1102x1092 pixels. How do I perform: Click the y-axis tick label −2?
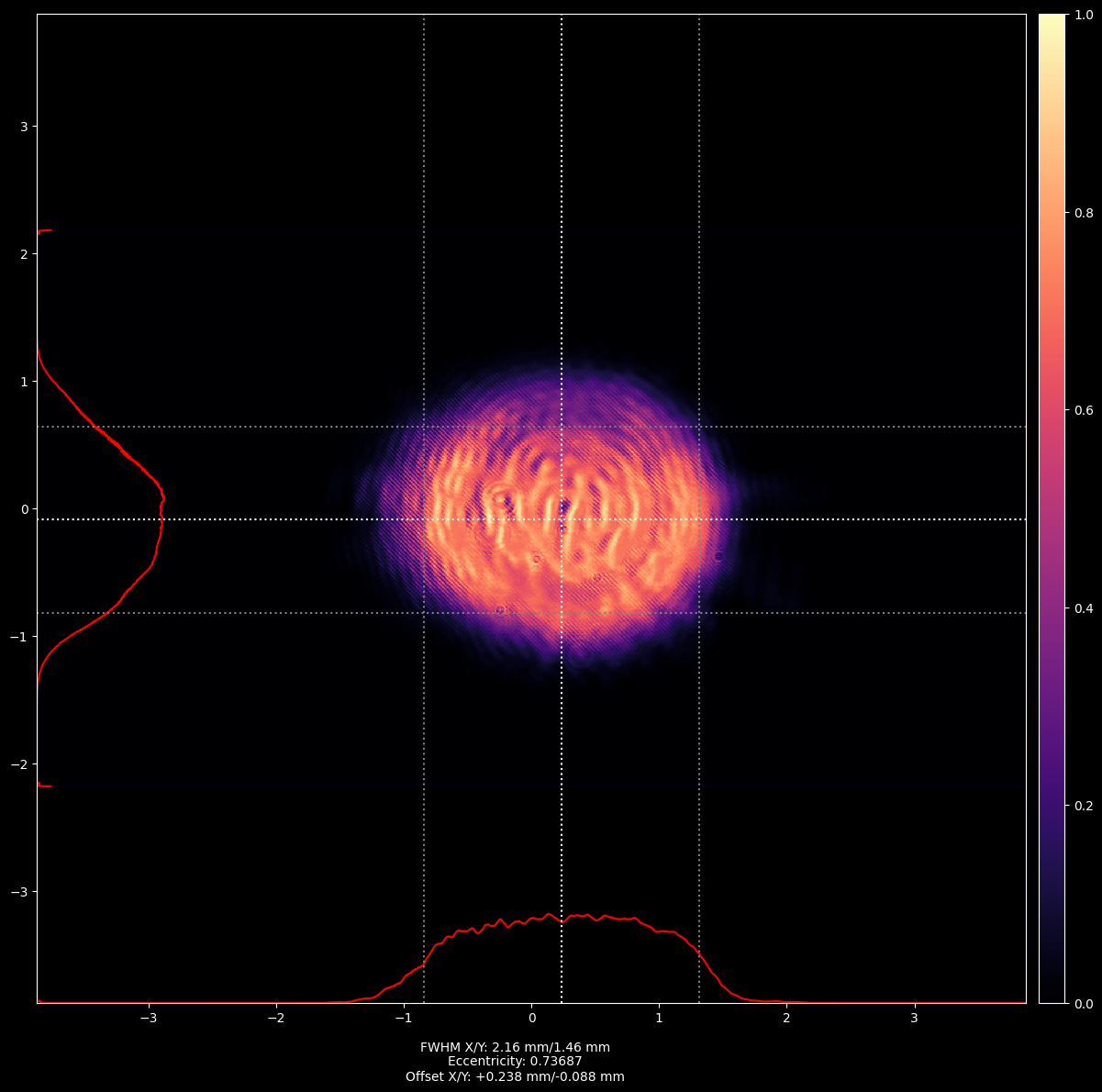tap(21, 764)
